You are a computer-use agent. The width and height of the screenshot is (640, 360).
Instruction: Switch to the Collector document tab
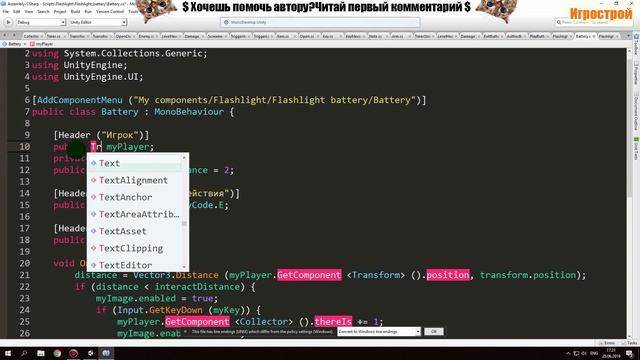pos(33,36)
